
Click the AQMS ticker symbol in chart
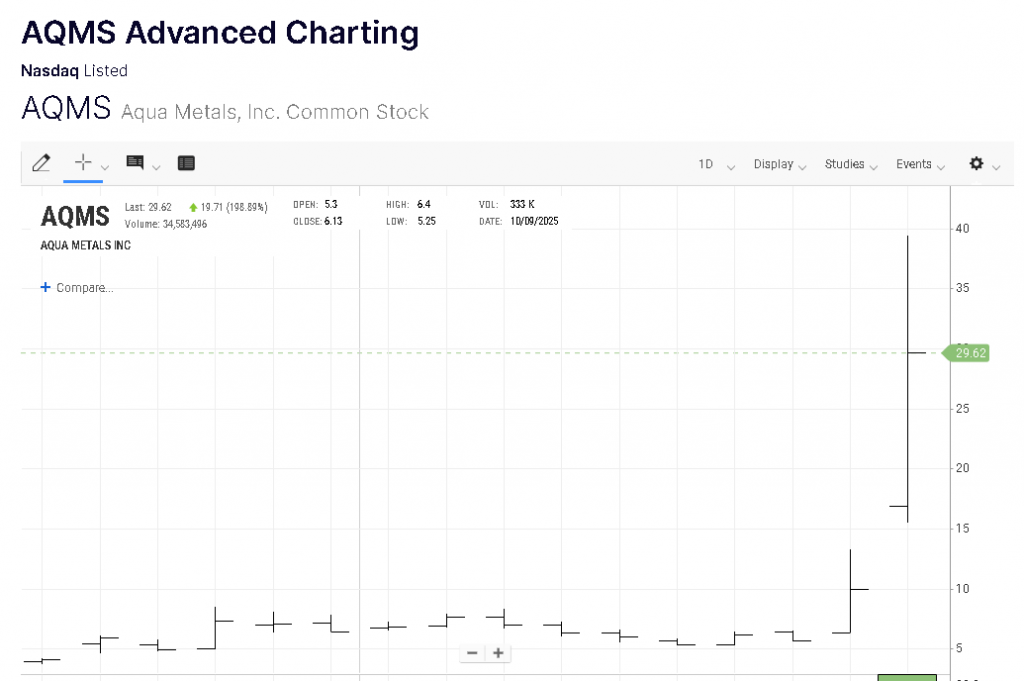pyautogui.click(x=75, y=215)
